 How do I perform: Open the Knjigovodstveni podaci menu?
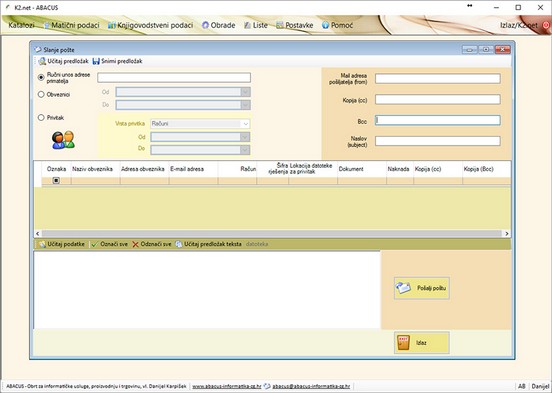click(150, 25)
